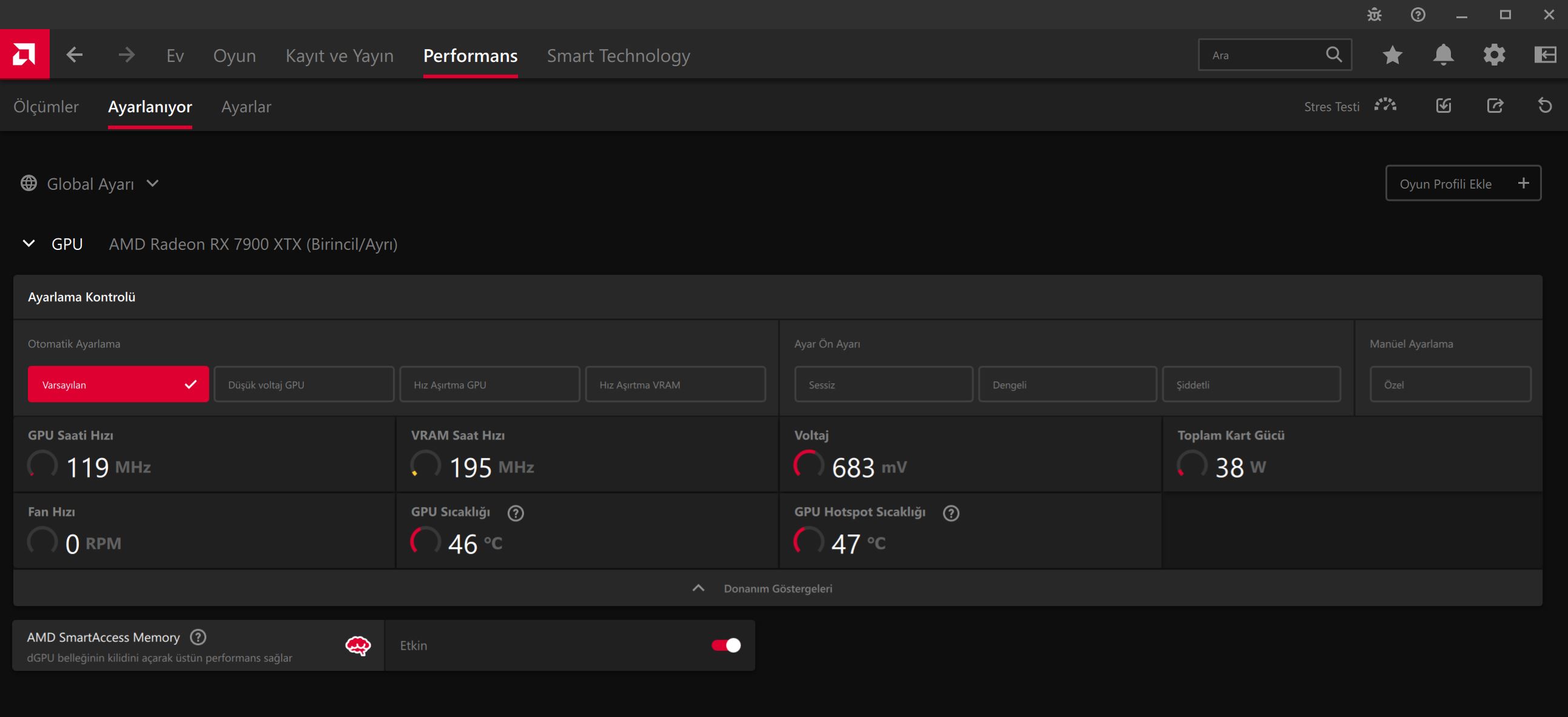The height and width of the screenshot is (717, 1568).
Task: Click GPU Sıcaklığı help icon
Action: click(515, 513)
